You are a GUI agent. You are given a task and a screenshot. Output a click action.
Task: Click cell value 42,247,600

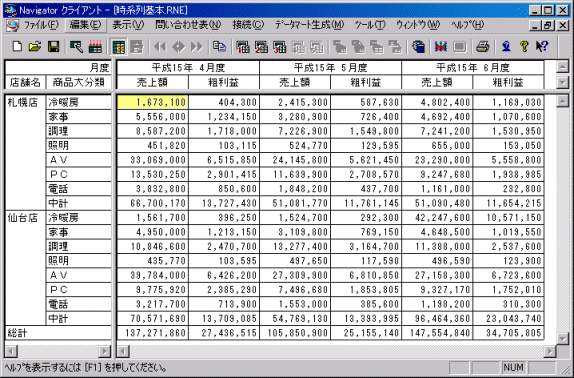[x=437, y=218]
